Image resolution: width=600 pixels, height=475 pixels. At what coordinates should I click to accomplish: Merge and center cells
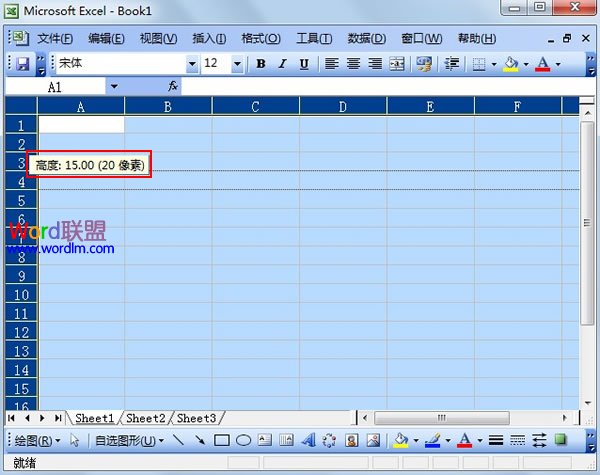click(397, 64)
